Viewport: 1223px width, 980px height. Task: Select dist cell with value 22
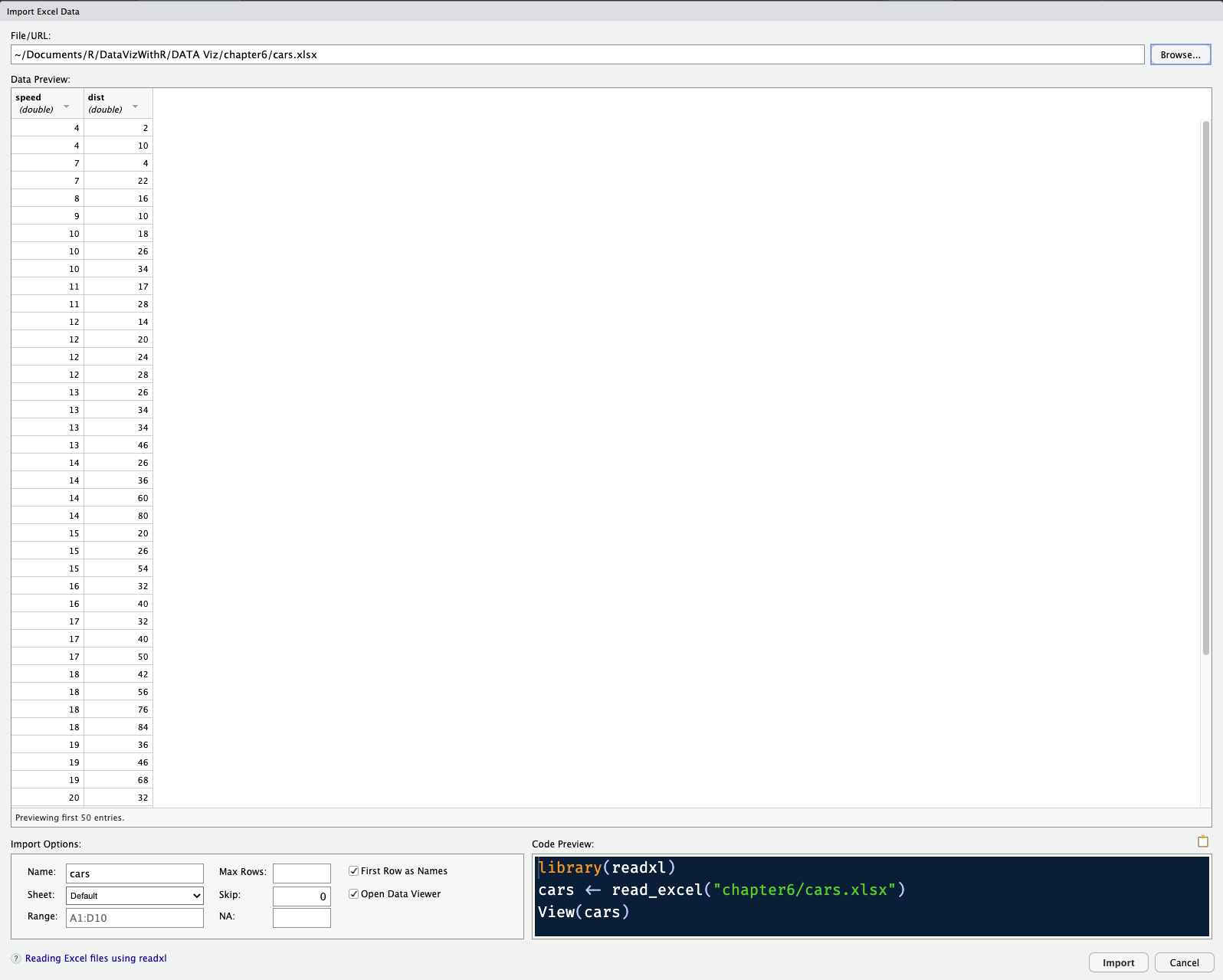coord(118,181)
